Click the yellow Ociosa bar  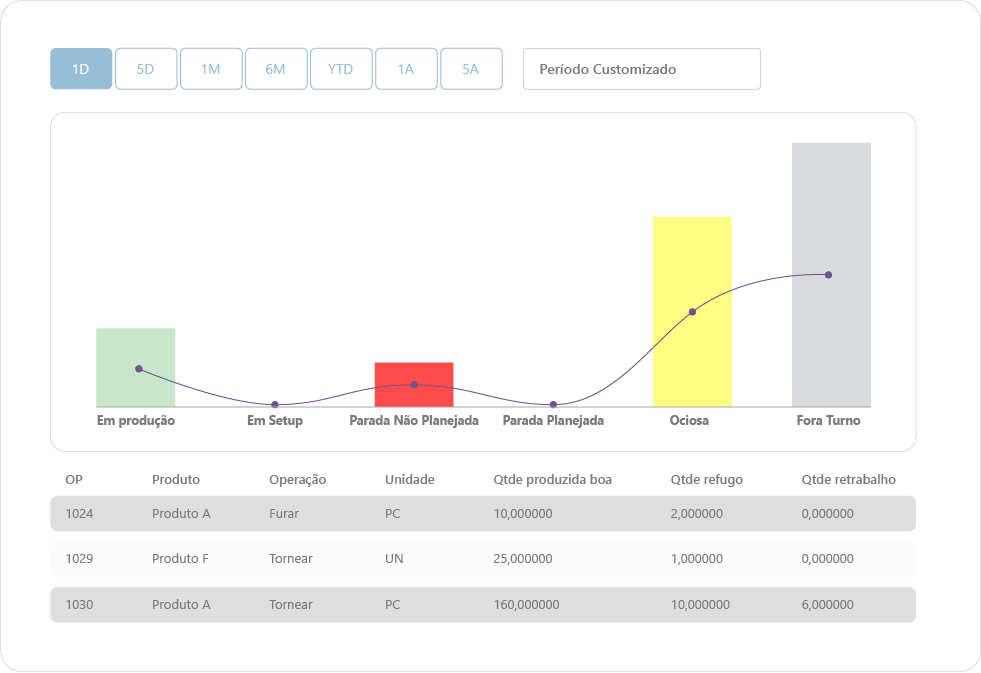[x=692, y=311]
